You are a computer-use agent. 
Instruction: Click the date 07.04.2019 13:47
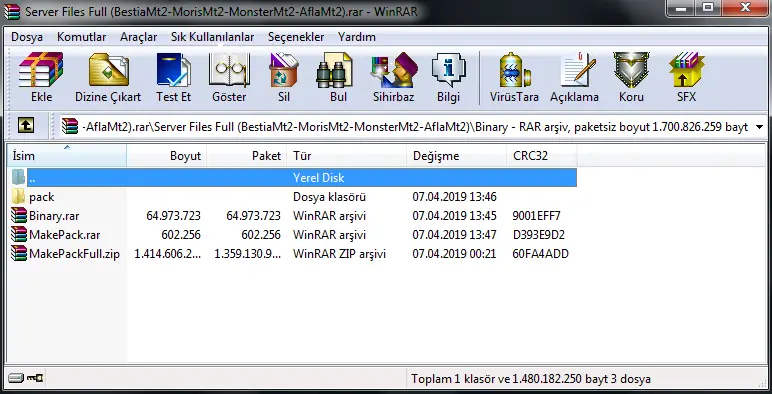454,235
